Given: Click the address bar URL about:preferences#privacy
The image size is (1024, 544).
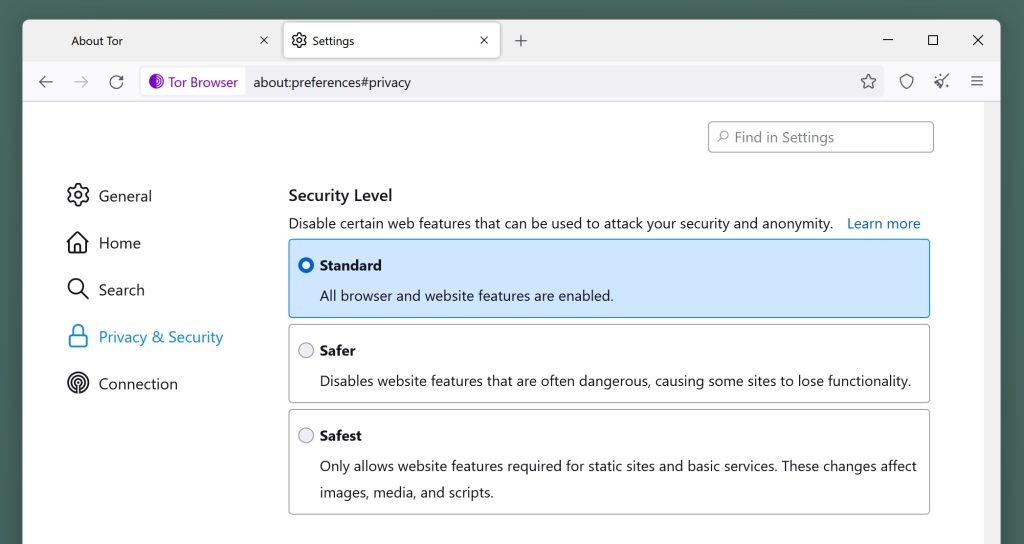Looking at the screenshot, I should [332, 82].
